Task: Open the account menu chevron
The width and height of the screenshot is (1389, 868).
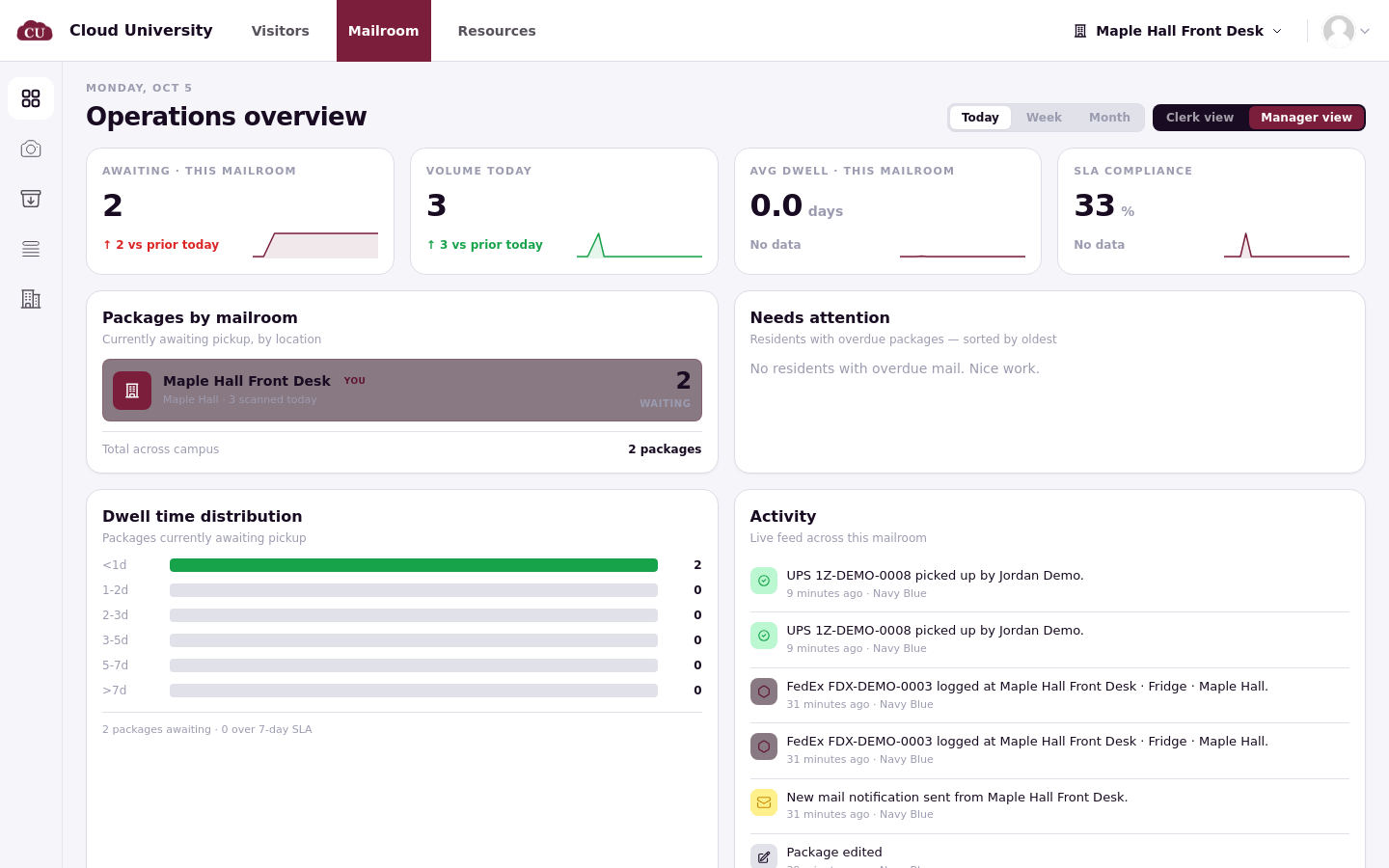Action: click(x=1365, y=31)
